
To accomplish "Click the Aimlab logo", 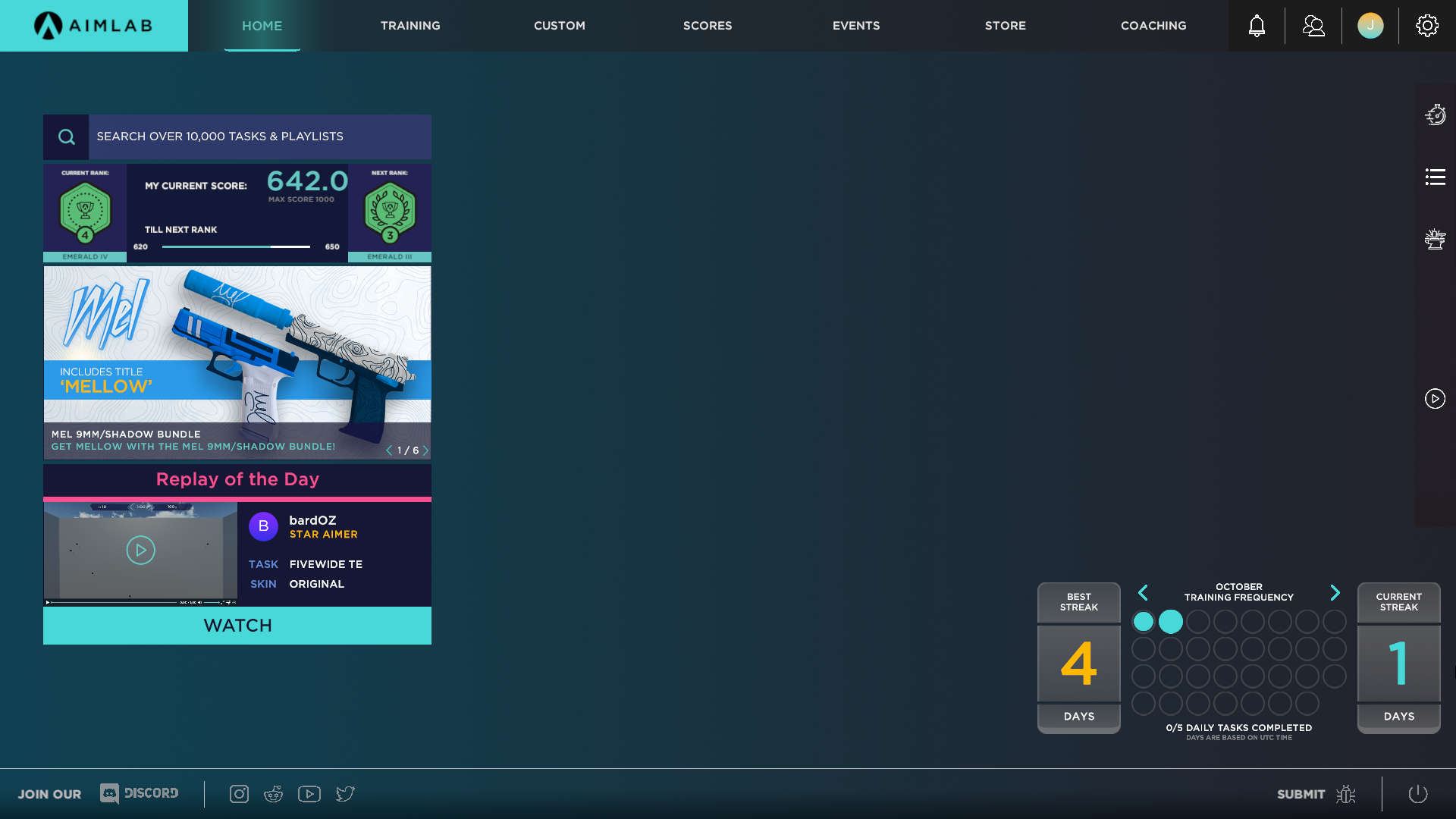I will pyautogui.click(x=93, y=26).
